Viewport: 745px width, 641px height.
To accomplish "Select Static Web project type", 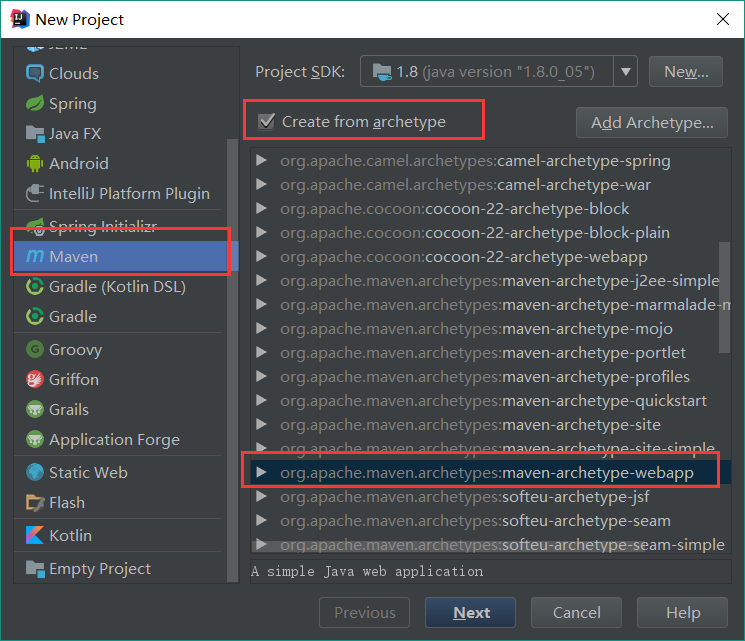I will (120, 472).
